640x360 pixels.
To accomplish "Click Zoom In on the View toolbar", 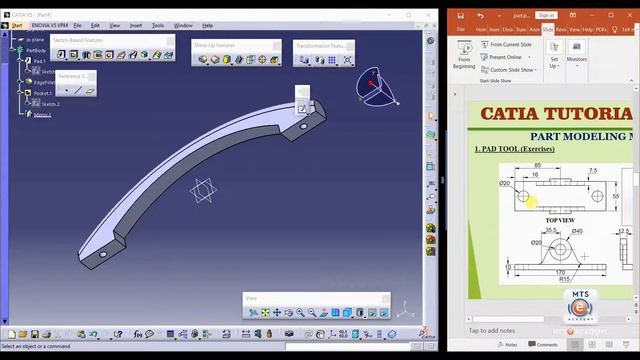I will coord(300,313).
